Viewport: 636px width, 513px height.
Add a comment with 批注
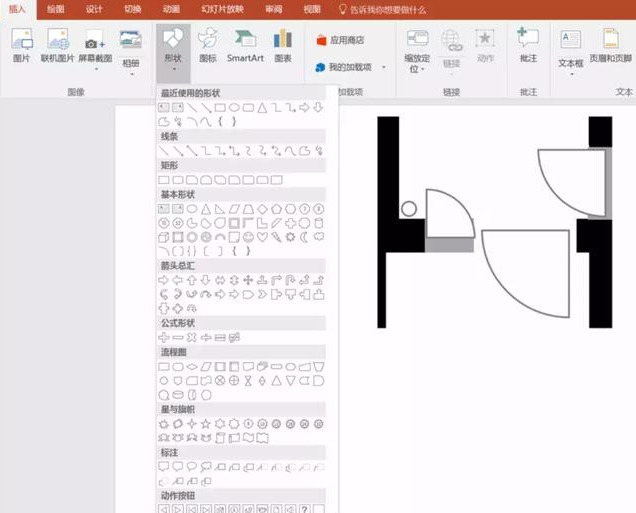[x=529, y=45]
